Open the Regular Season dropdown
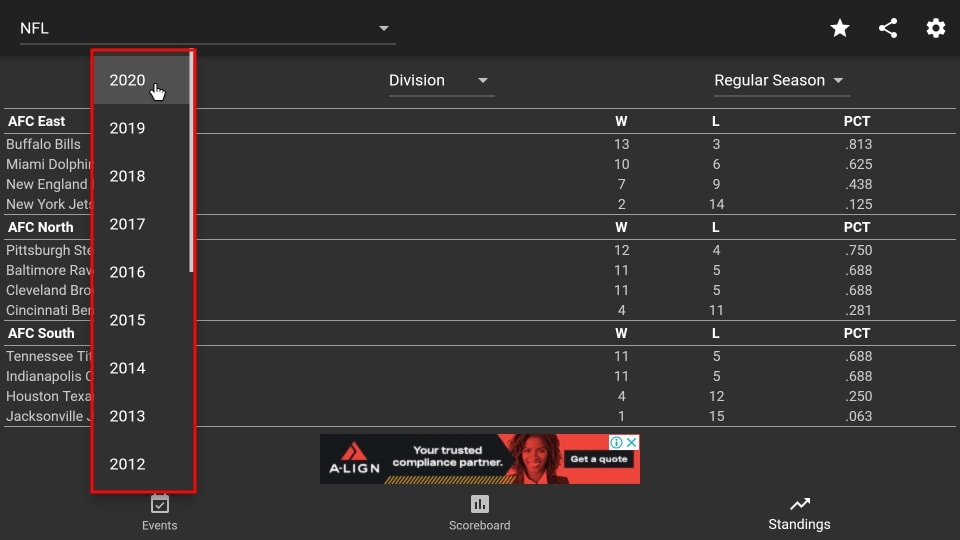Viewport: 960px width, 540px height. click(781, 80)
